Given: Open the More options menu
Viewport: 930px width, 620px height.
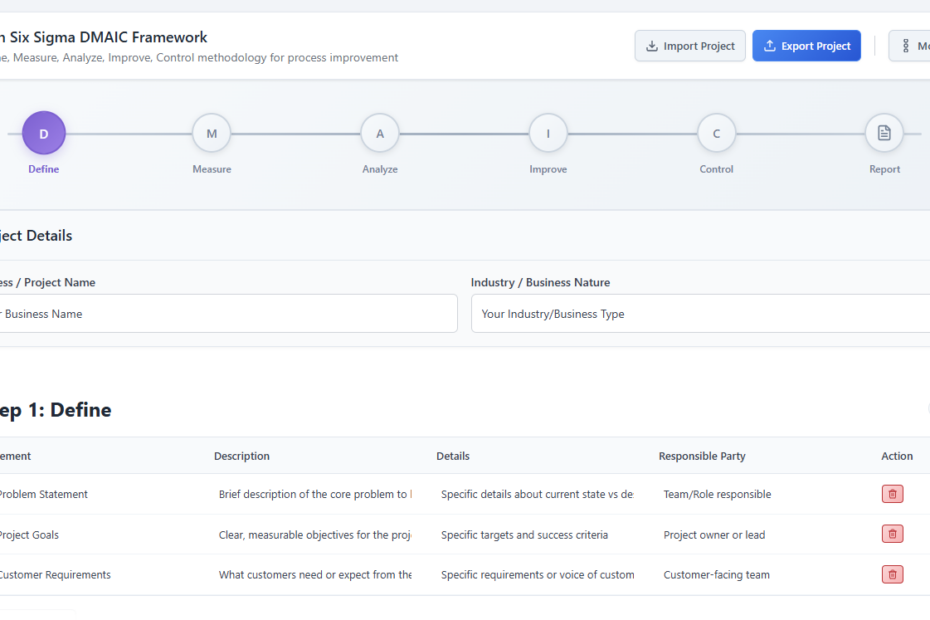Looking at the screenshot, I should 910,46.
